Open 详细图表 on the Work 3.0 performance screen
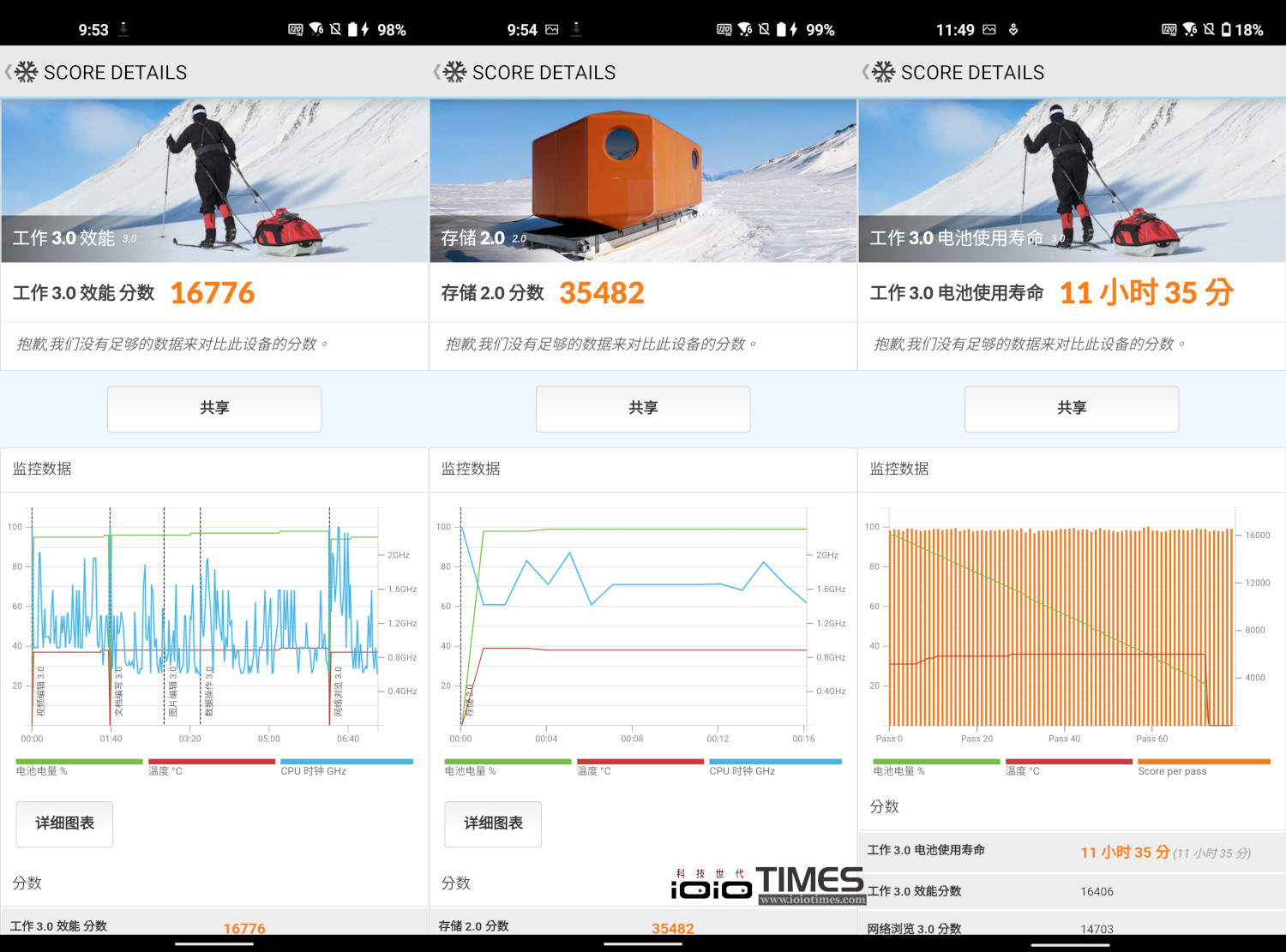The height and width of the screenshot is (952, 1286). (x=64, y=823)
